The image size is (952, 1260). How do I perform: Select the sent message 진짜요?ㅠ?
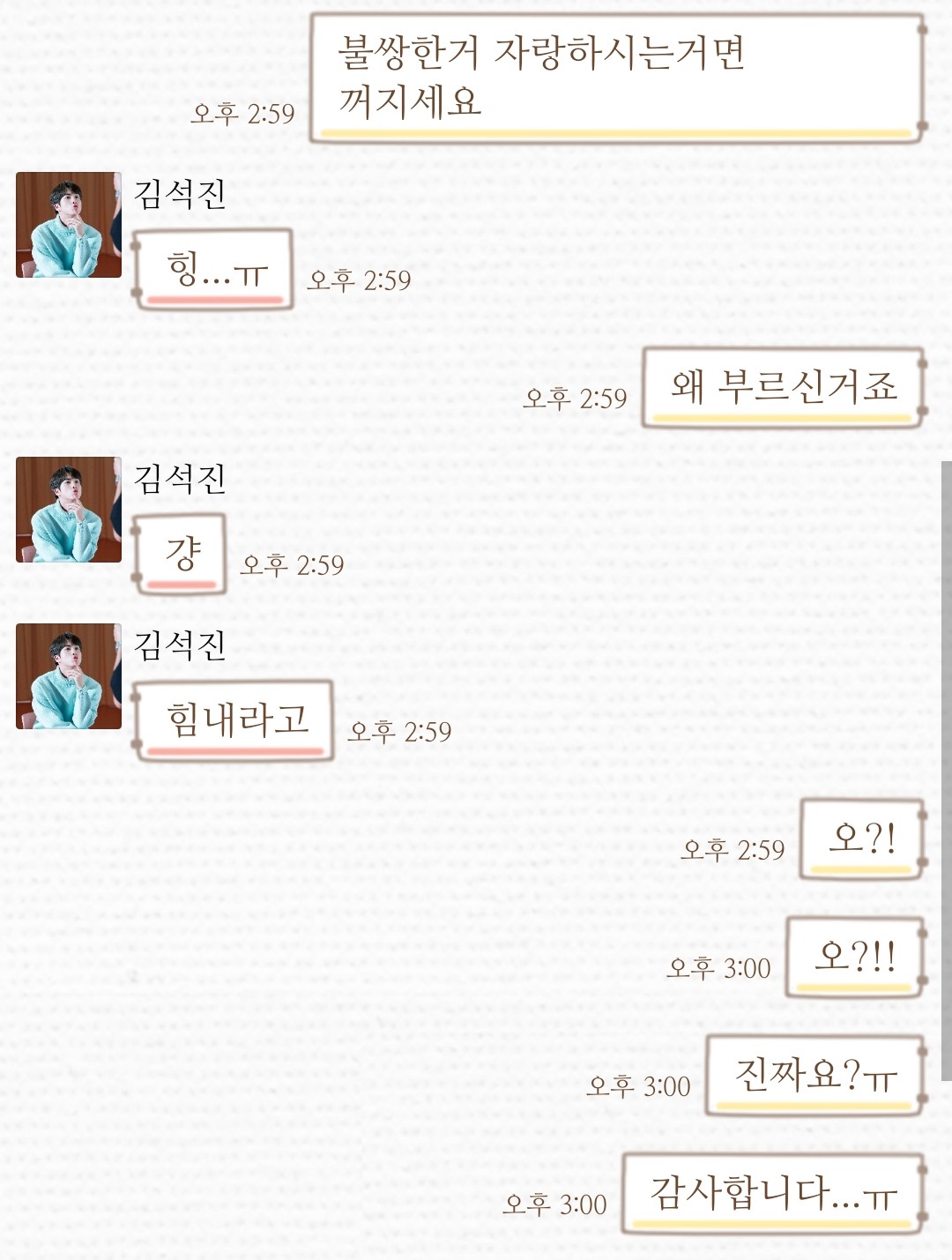pos(815,1076)
